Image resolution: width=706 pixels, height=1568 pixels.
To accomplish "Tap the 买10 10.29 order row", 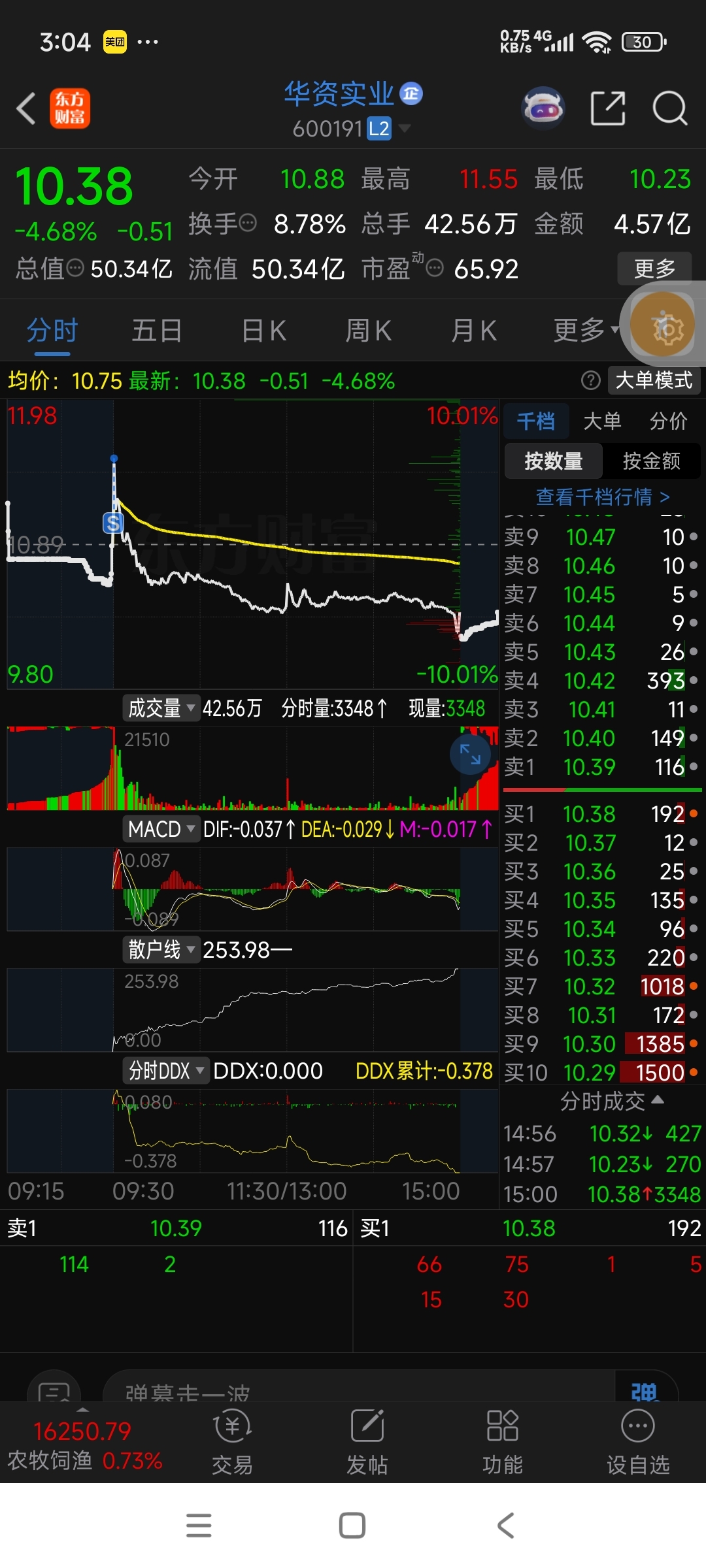I will (601, 1072).
